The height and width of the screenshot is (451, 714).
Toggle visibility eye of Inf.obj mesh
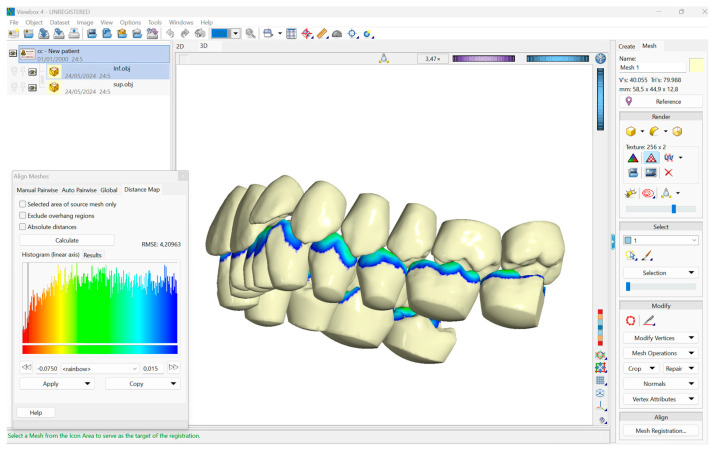click(32, 72)
